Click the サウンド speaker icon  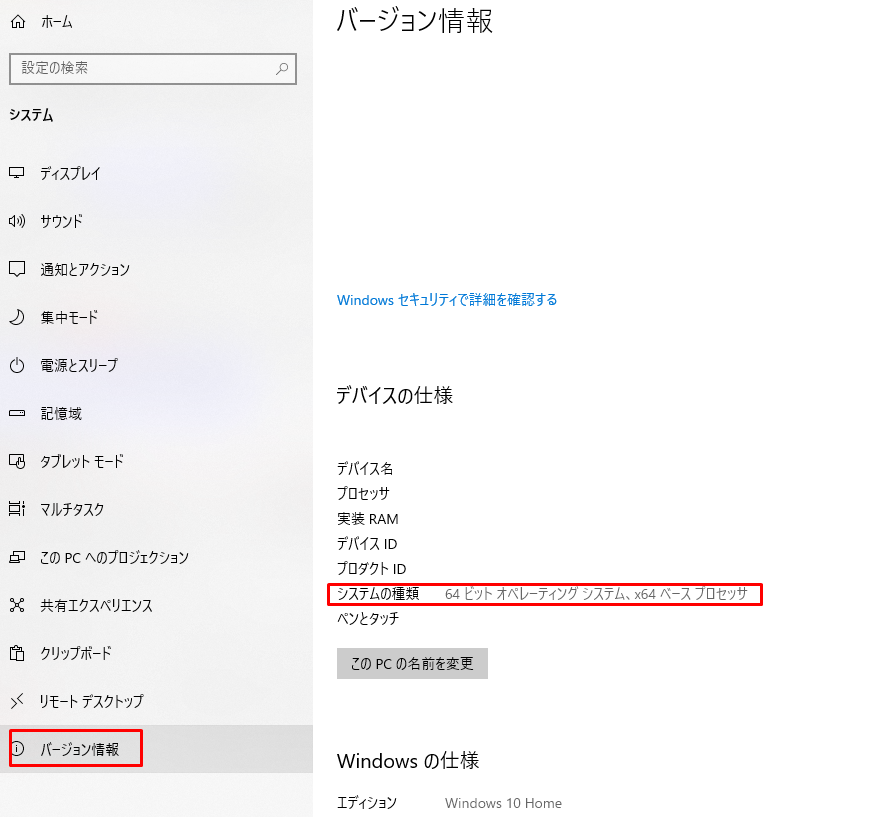coord(17,221)
